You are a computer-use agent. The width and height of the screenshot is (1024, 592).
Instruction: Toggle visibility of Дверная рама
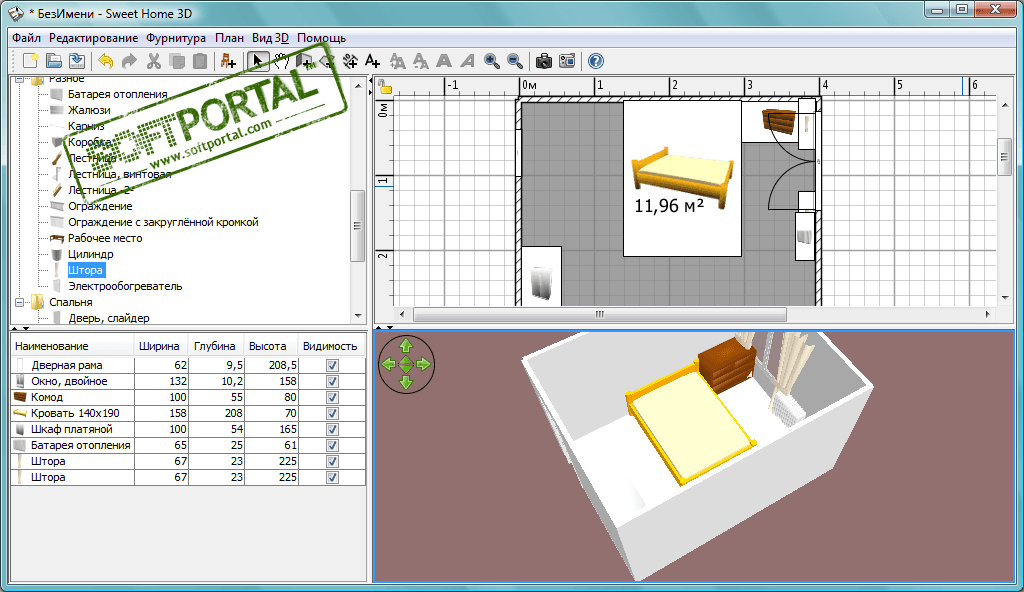332,365
